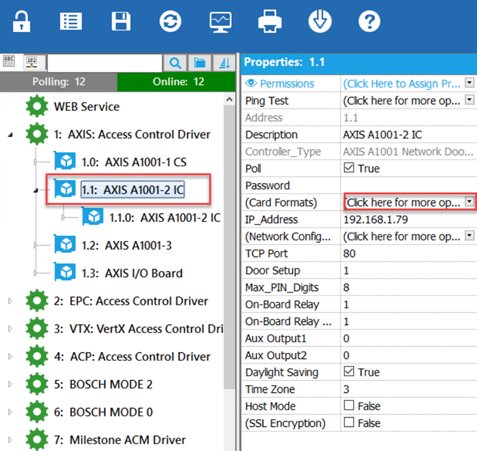Click the Description value AXIS A1001-2 IC
The width and height of the screenshot is (477, 451).
coord(382,135)
